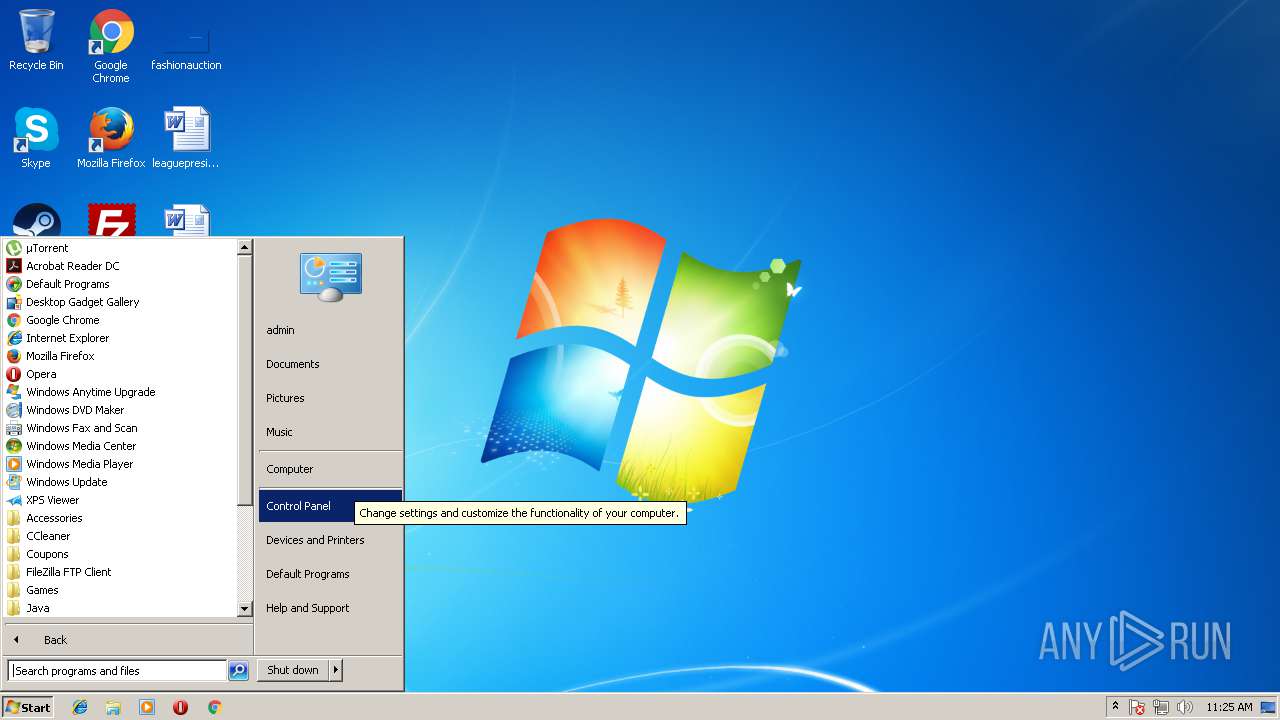Open the Recycle Bin desktop icon
1280x720 pixels.
pos(36,40)
